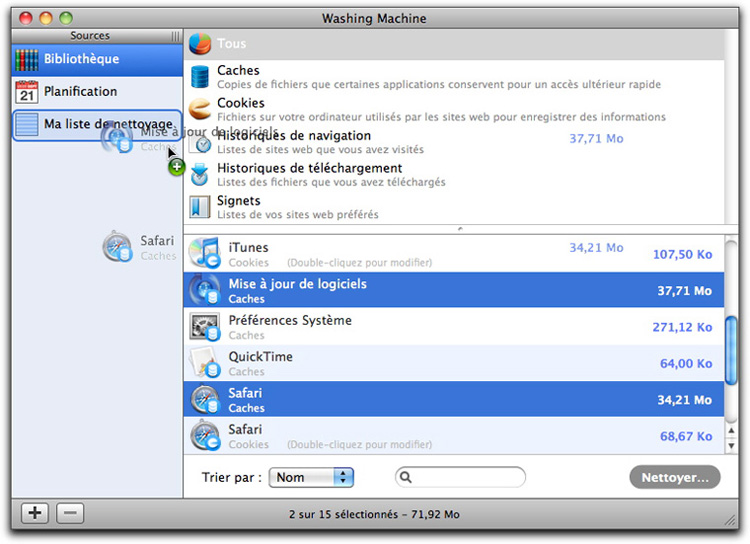Select the Cookies category
This screenshot has height=544, width=750.
[x=454, y=109]
